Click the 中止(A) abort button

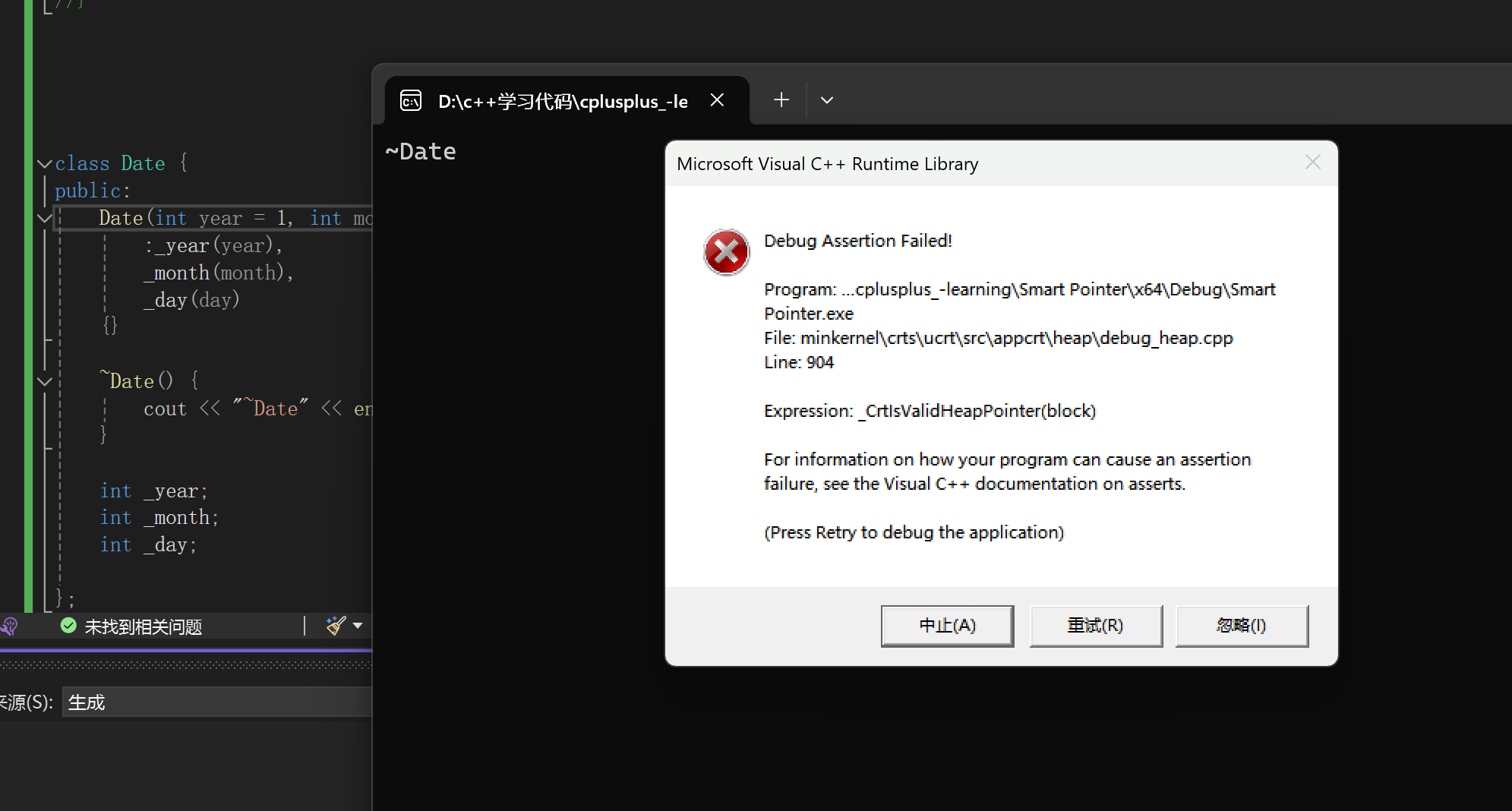click(x=947, y=626)
